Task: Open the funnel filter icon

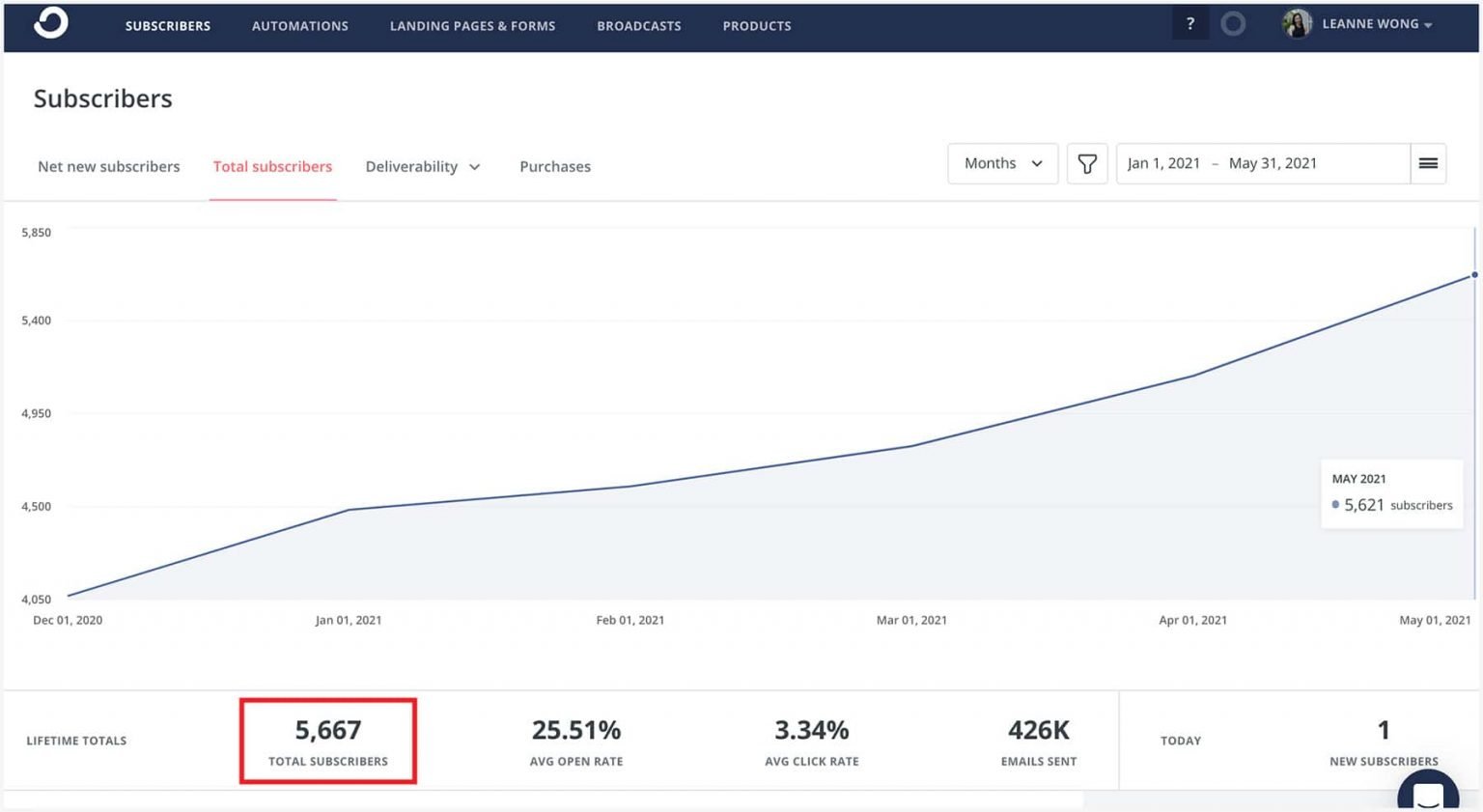Action: point(1087,163)
